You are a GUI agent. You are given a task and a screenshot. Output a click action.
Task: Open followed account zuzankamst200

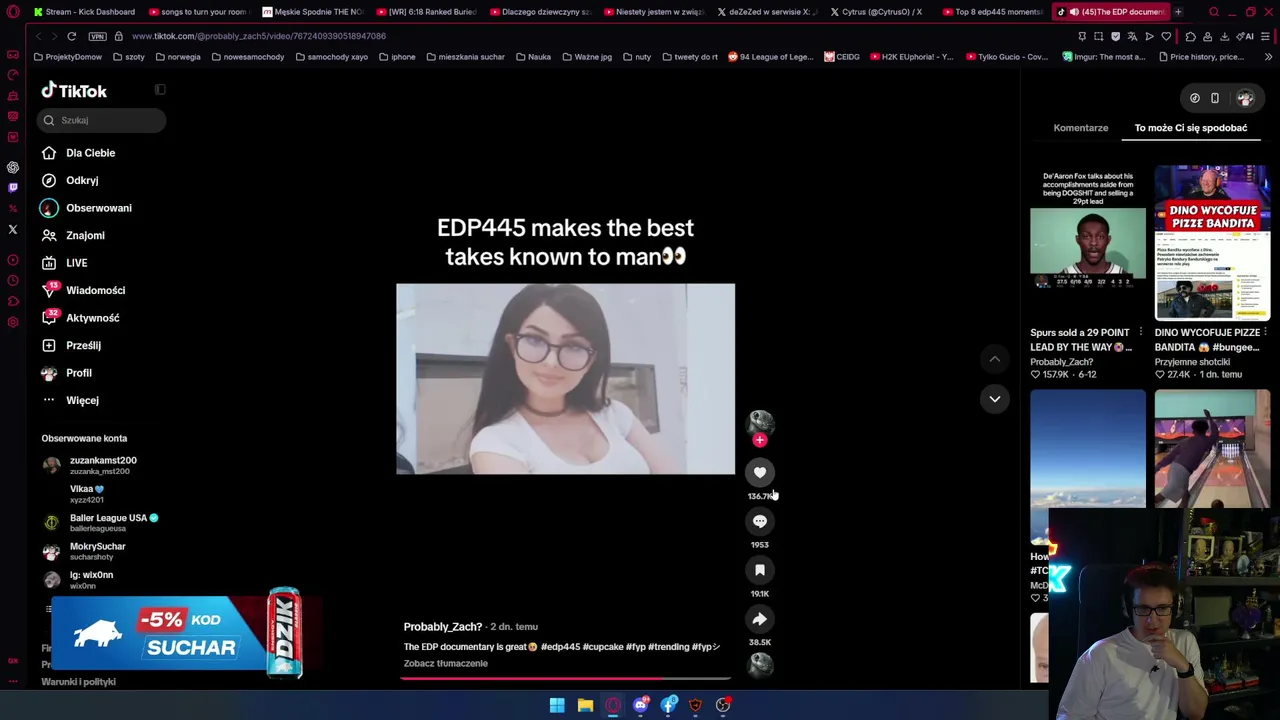point(89,465)
